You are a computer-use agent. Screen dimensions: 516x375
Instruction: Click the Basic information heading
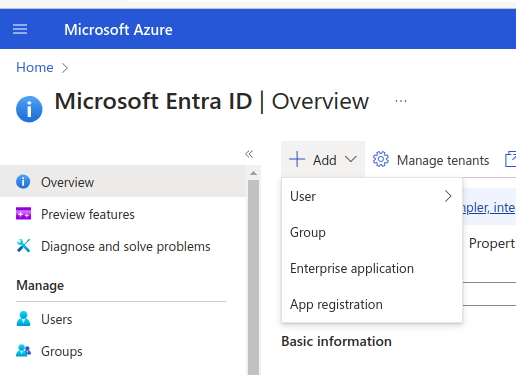click(x=337, y=341)
